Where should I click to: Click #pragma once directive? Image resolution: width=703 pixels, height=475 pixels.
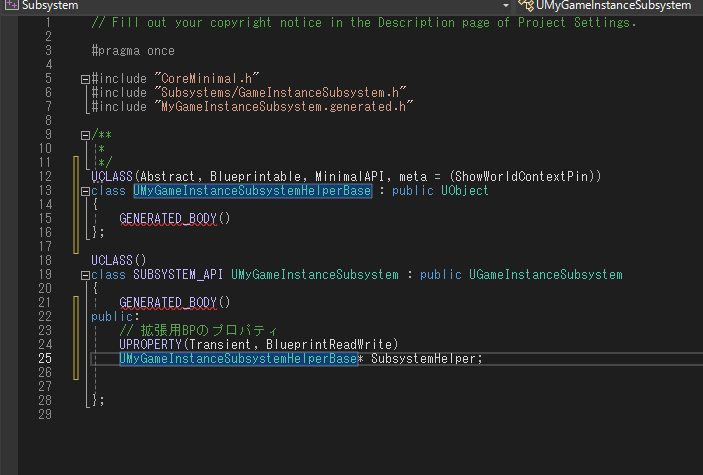point(133,51)
